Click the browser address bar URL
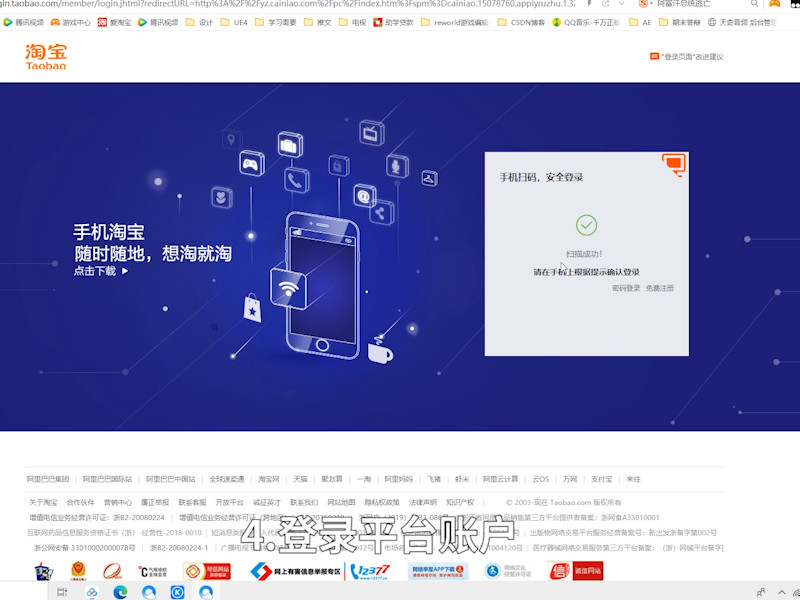This screenshot has height=600, width=800. click(288, 4)
